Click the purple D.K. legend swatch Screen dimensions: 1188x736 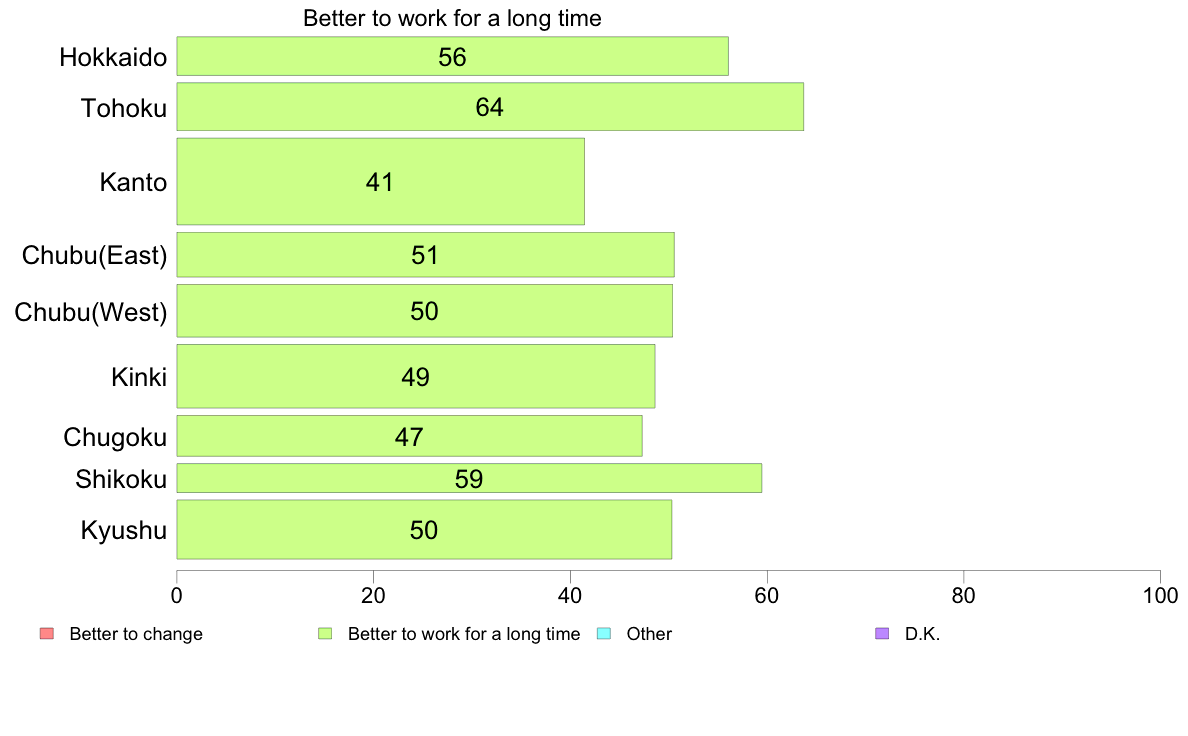pos(882,634)
